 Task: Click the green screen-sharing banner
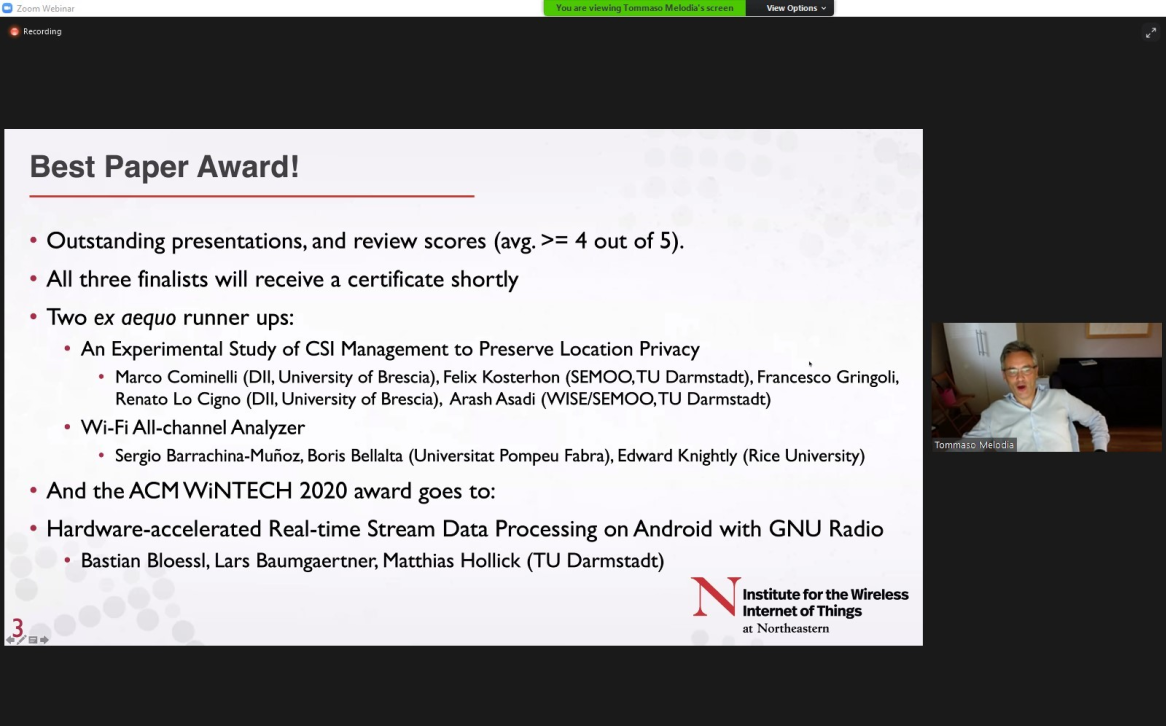click(643, 8)
